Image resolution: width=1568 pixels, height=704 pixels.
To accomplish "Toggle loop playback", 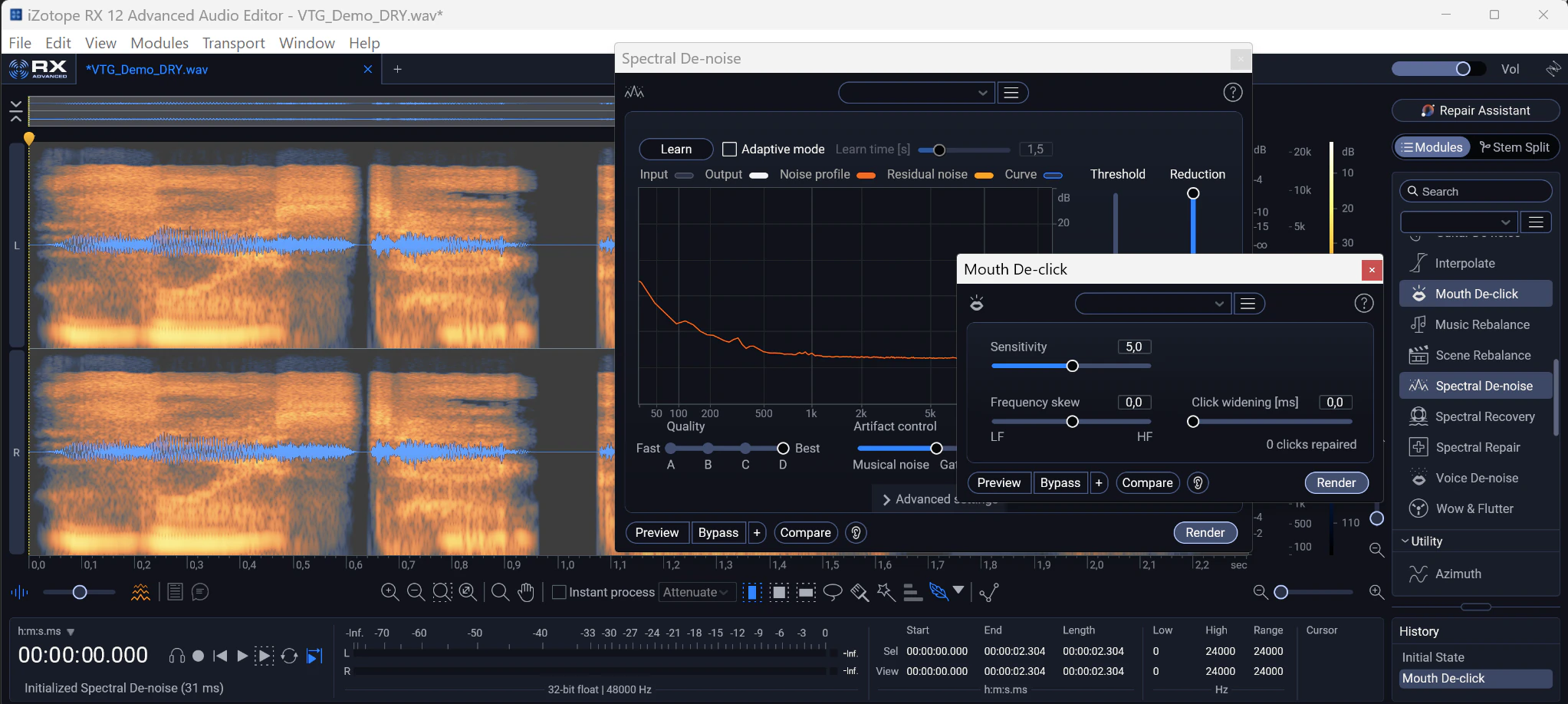I will [x=289, y=656].
